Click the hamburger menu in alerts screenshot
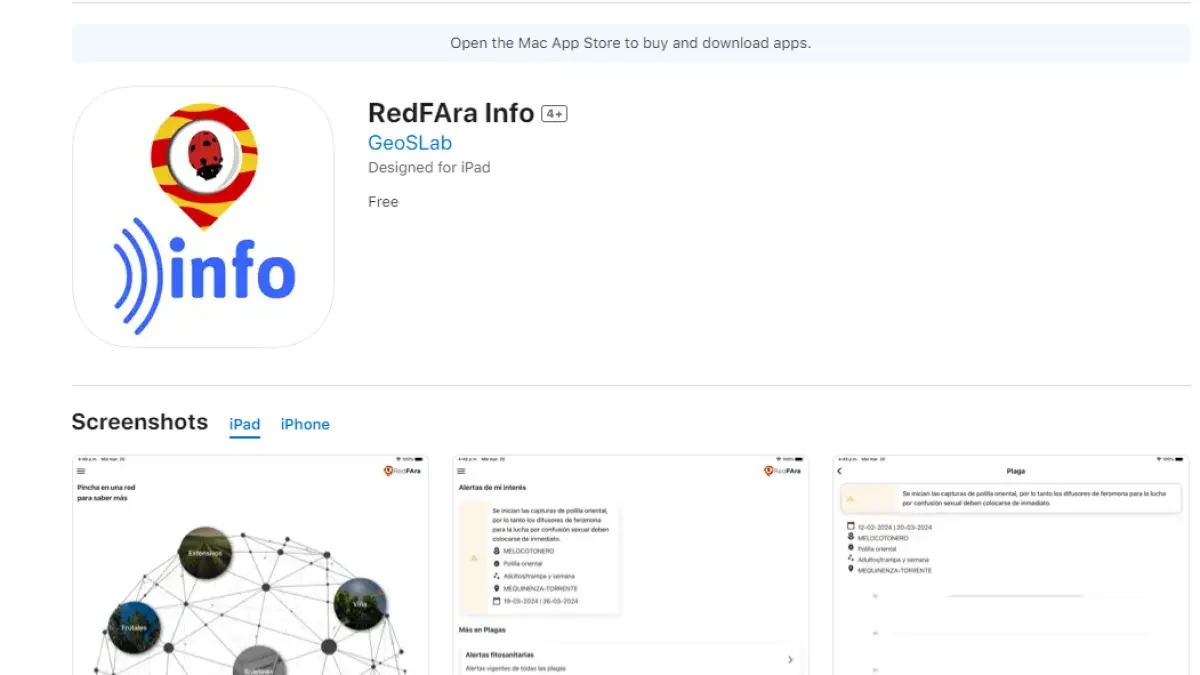Screen dimensions: 1200x675 coord(461,471)
